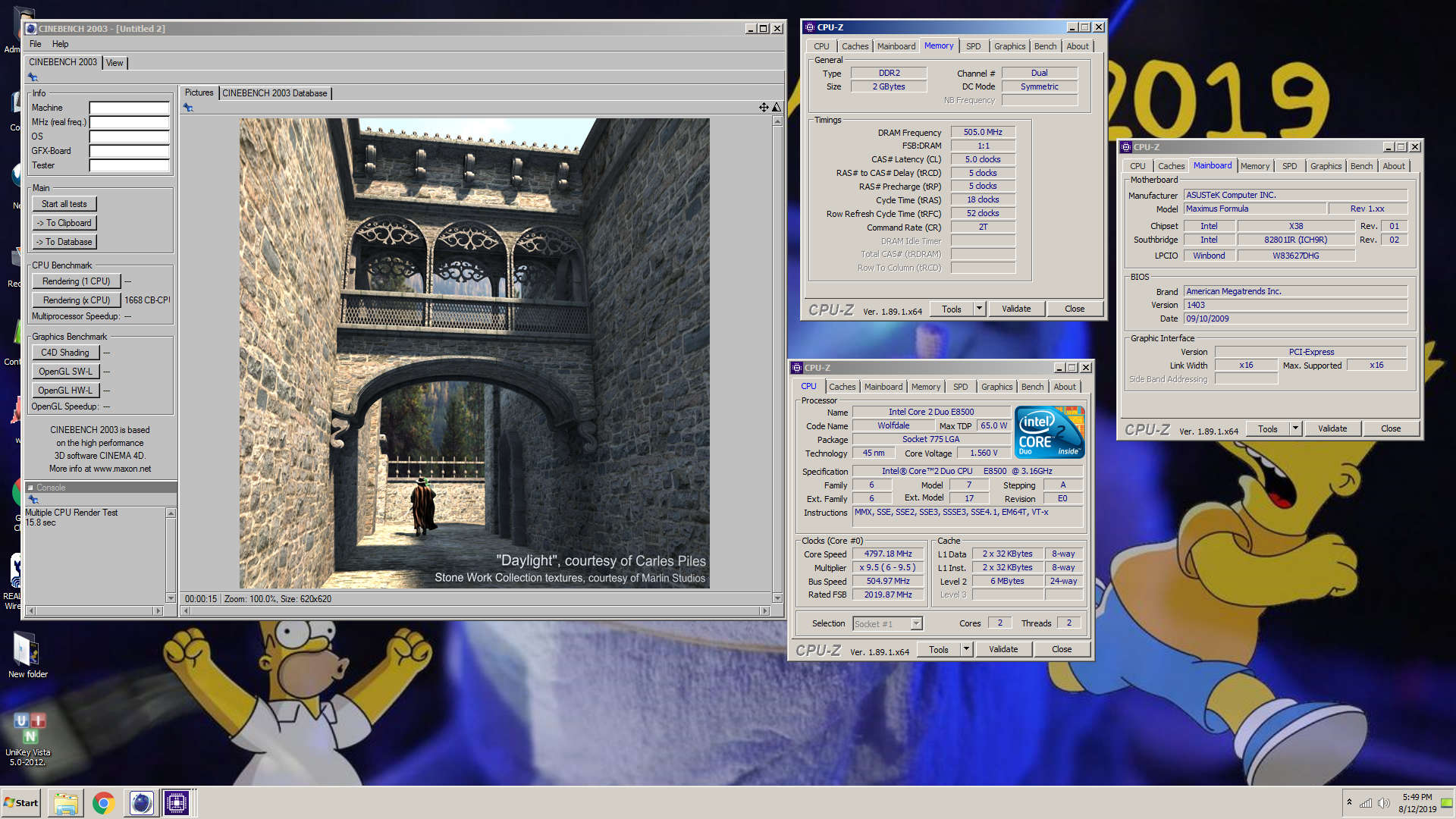Click Machine input field
This screenshot has width=1456, height=819.
pos(129,108)
